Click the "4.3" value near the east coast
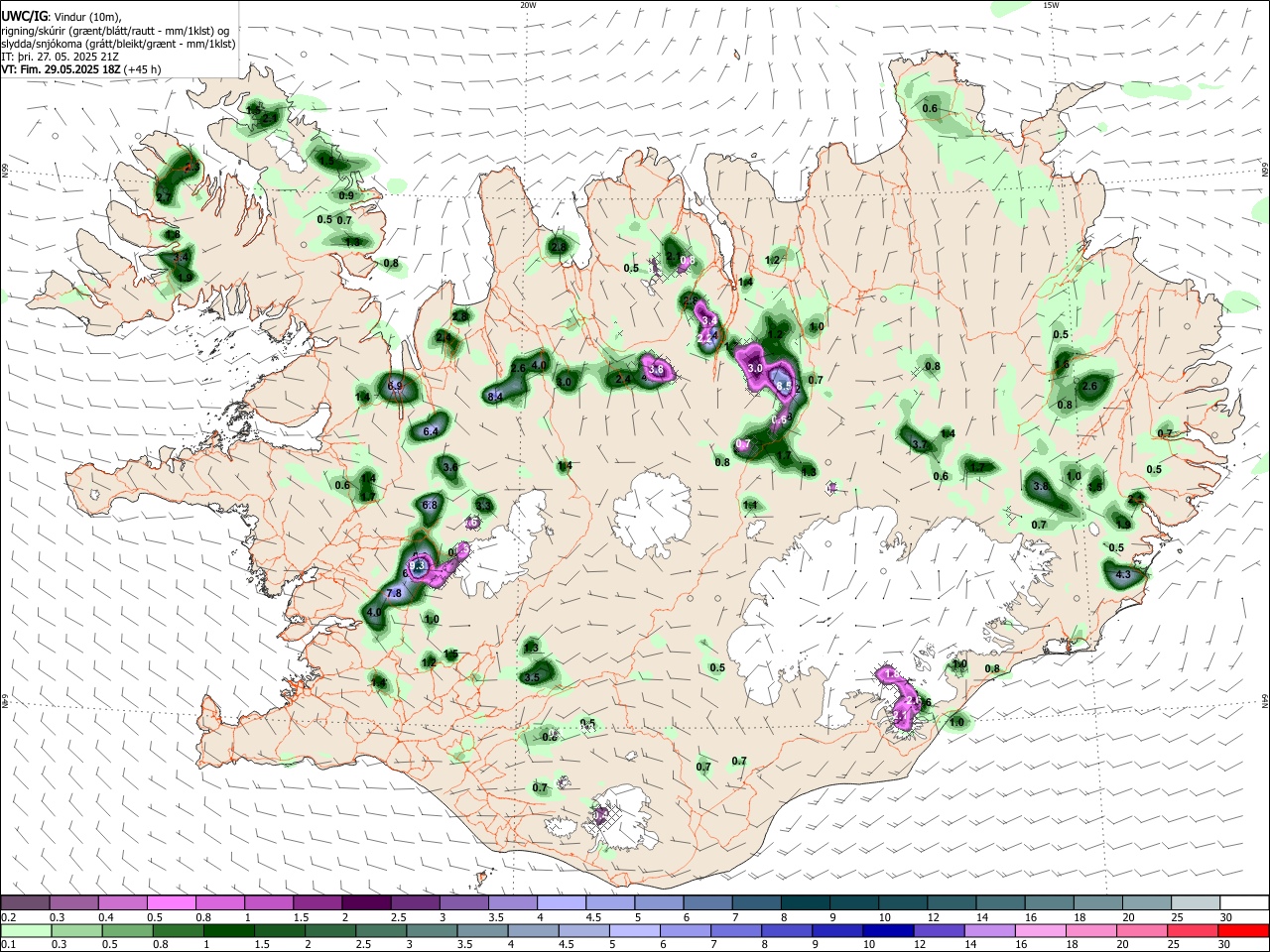The width and height of the screenshot is (1270, 952). pyautogui.click(x=1123, y=575)
